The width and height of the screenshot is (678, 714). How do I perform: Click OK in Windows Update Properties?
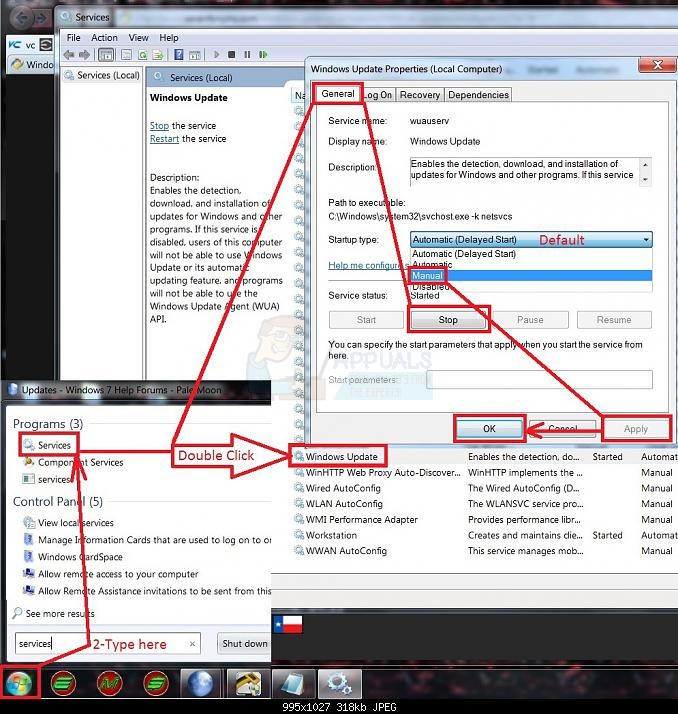click(x=489, y=428)
